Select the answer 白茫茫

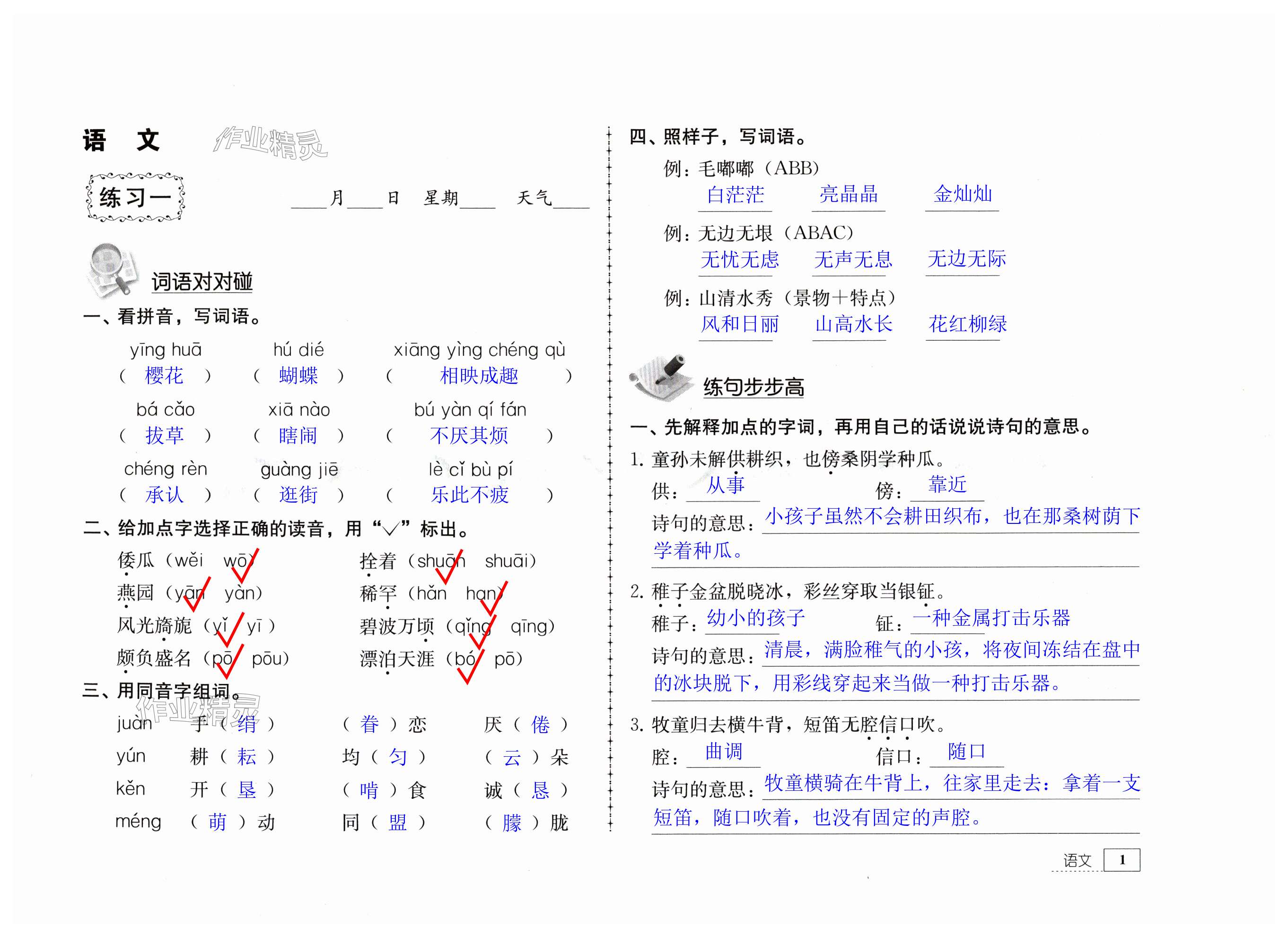pyautogui.click(x=736, y=195)
